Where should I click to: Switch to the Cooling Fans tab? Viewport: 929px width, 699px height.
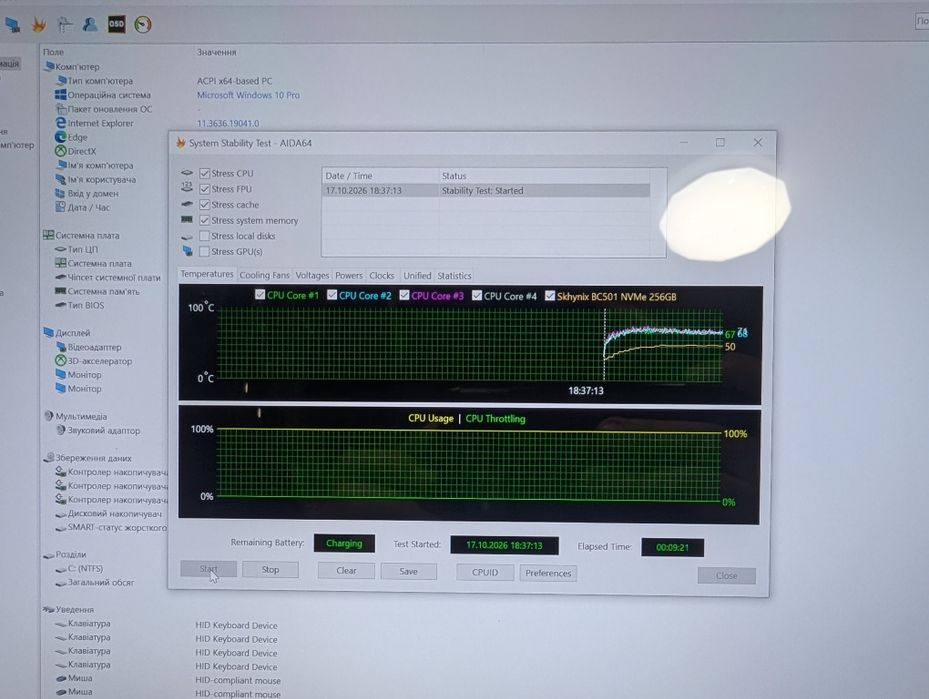[264, 275]
